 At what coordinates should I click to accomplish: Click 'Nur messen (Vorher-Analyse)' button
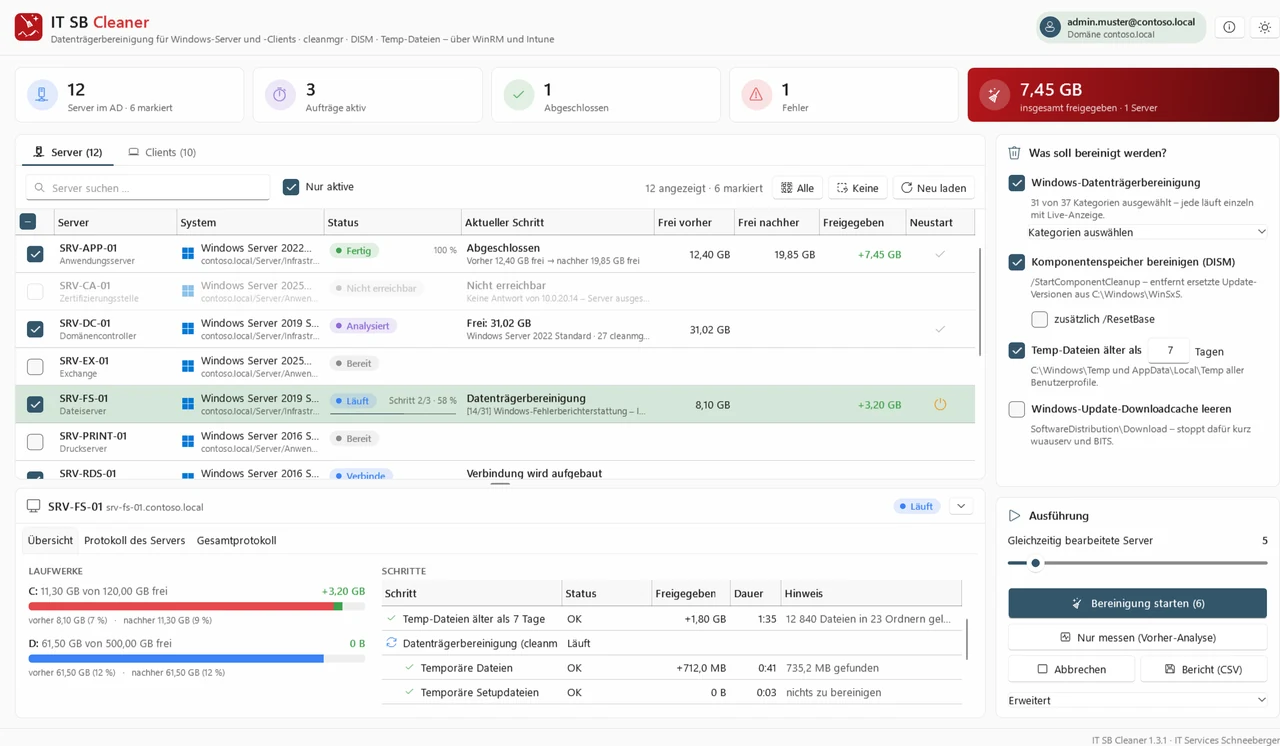tap(1138, 637)
